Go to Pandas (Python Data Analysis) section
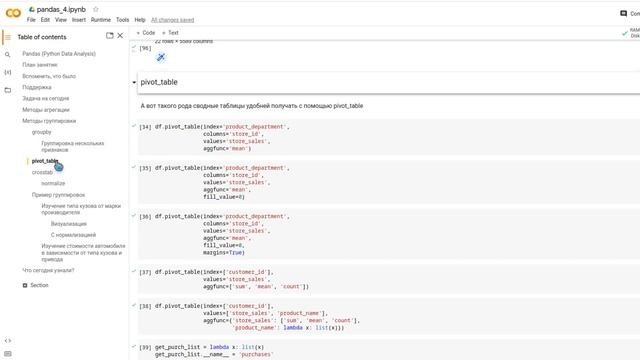This screenshot has width=640, height=360. pos(59,54)
